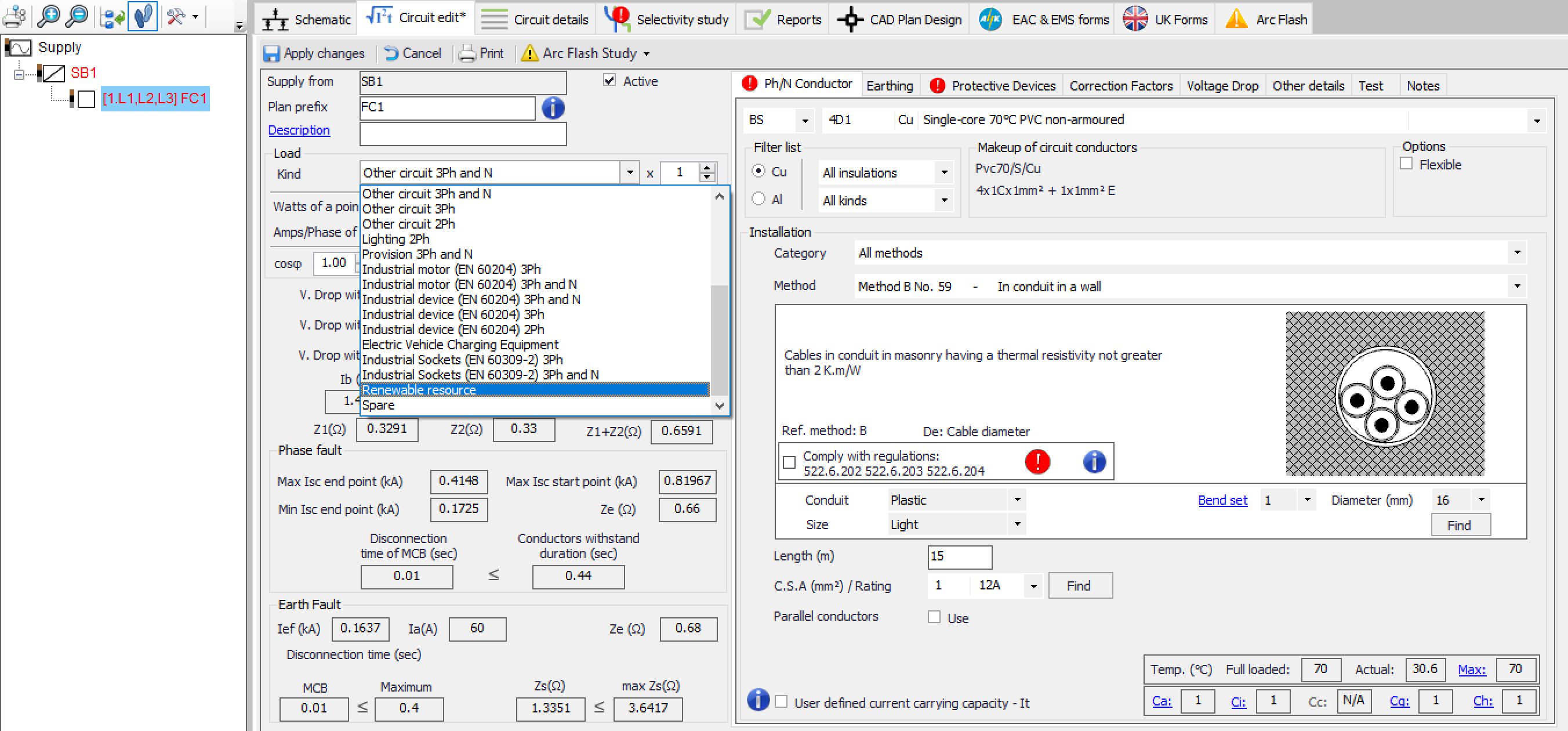Click the Plan prefix FC1 field
This screenshot has width=1568, height=731.
(x=447, y=108)
